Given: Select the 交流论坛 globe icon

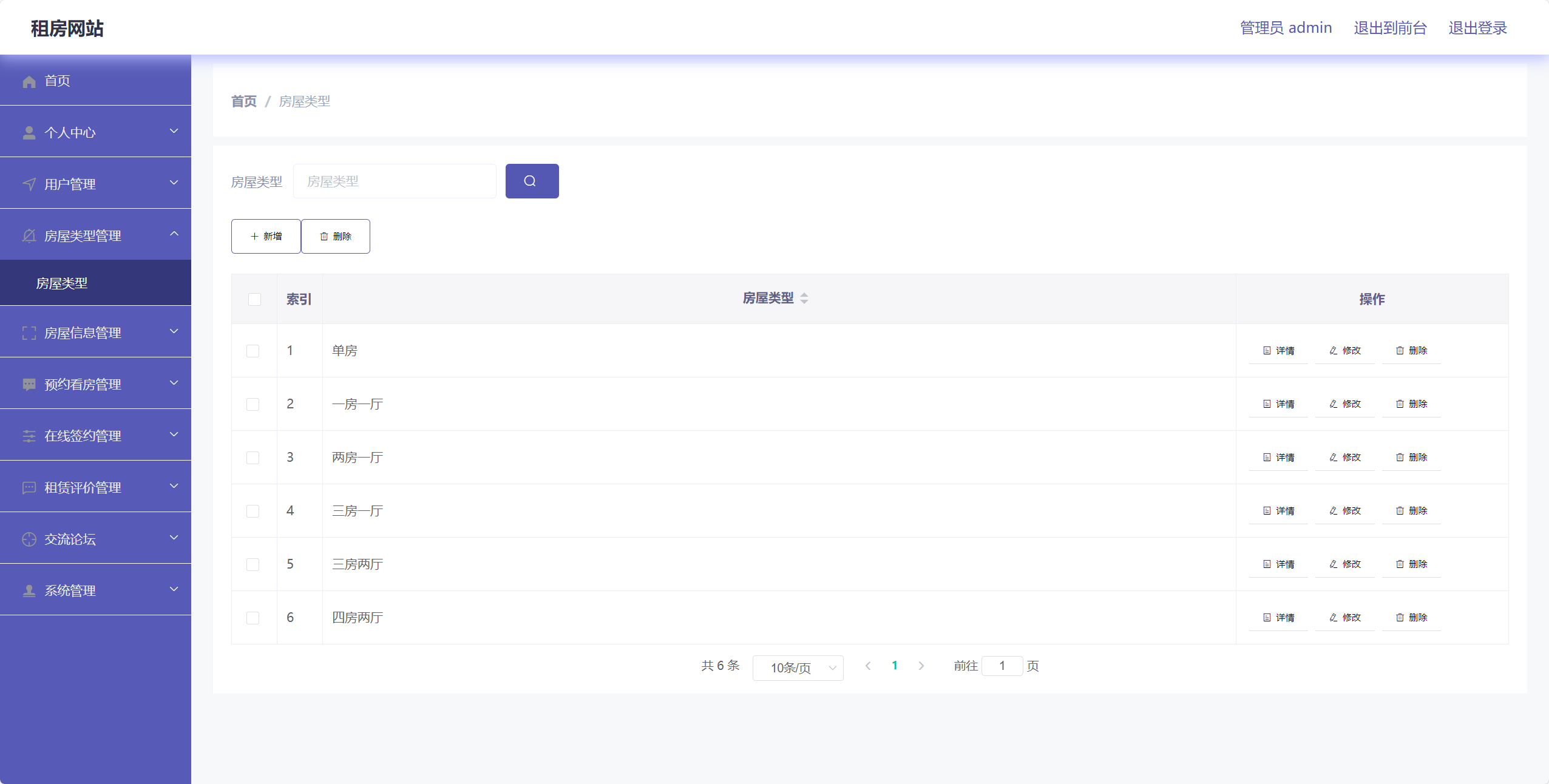Looking at the screenshot, I should click(x=29, y=538).
